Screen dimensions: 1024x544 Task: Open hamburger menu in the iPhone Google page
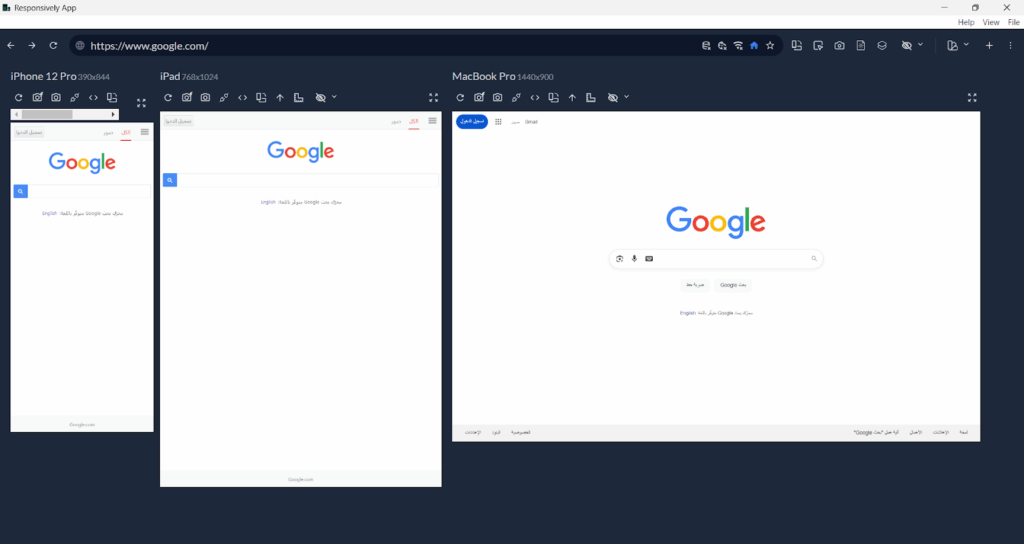[144, 132]
